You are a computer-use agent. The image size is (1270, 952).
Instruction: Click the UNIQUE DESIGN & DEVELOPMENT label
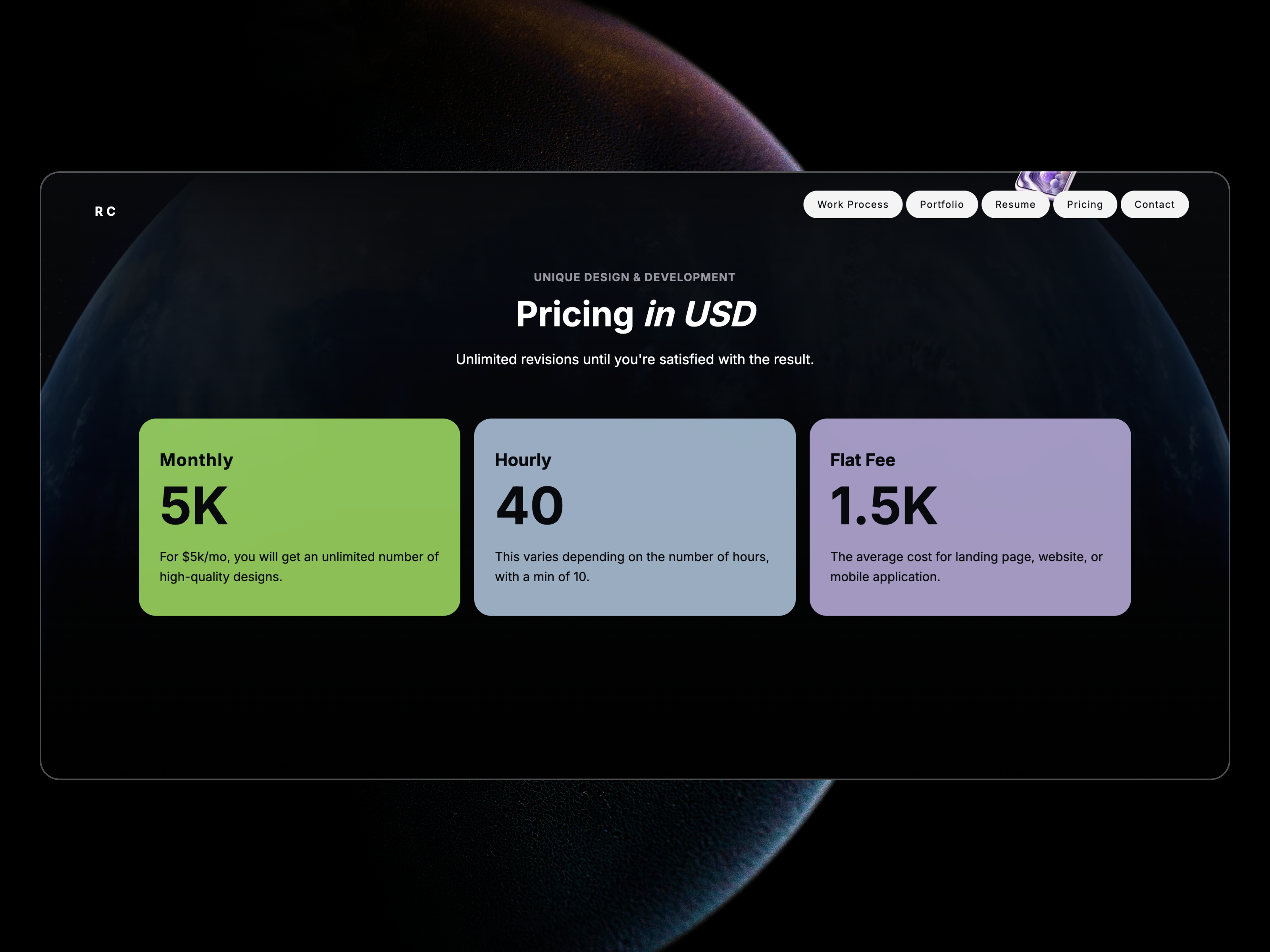coord(635,276)
